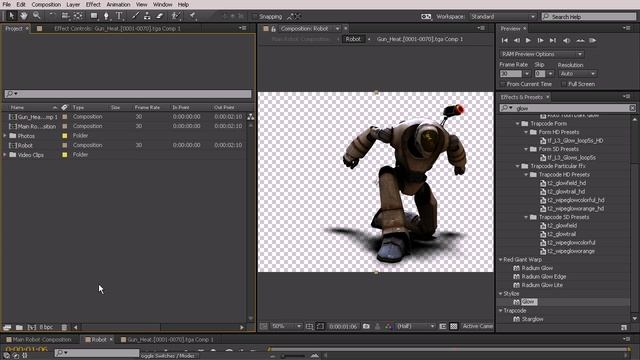Enable the Full Screen checkbox

tap(564, 84)
